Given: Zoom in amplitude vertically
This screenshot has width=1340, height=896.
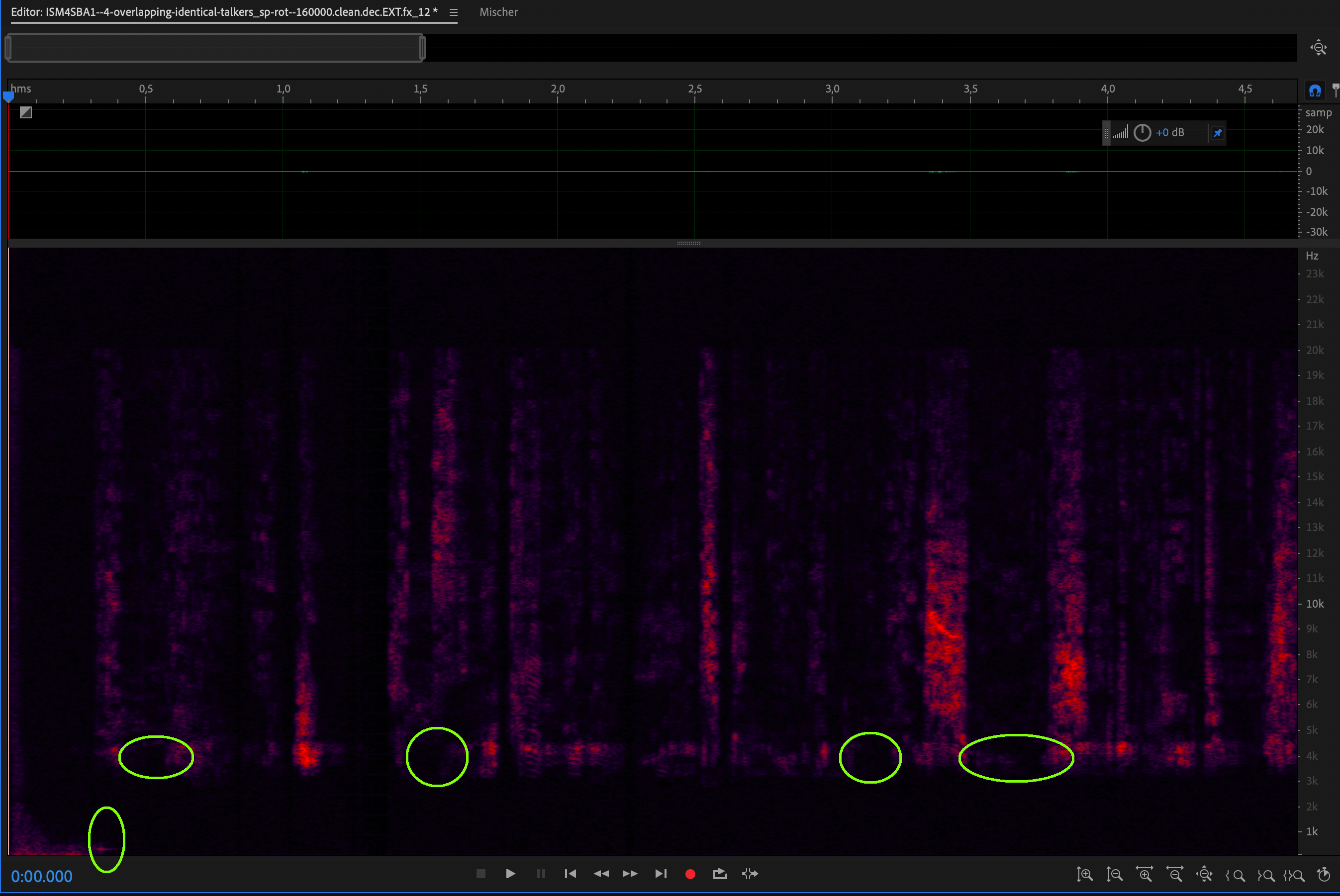Looking at the screenshot, I should 1084,874.
